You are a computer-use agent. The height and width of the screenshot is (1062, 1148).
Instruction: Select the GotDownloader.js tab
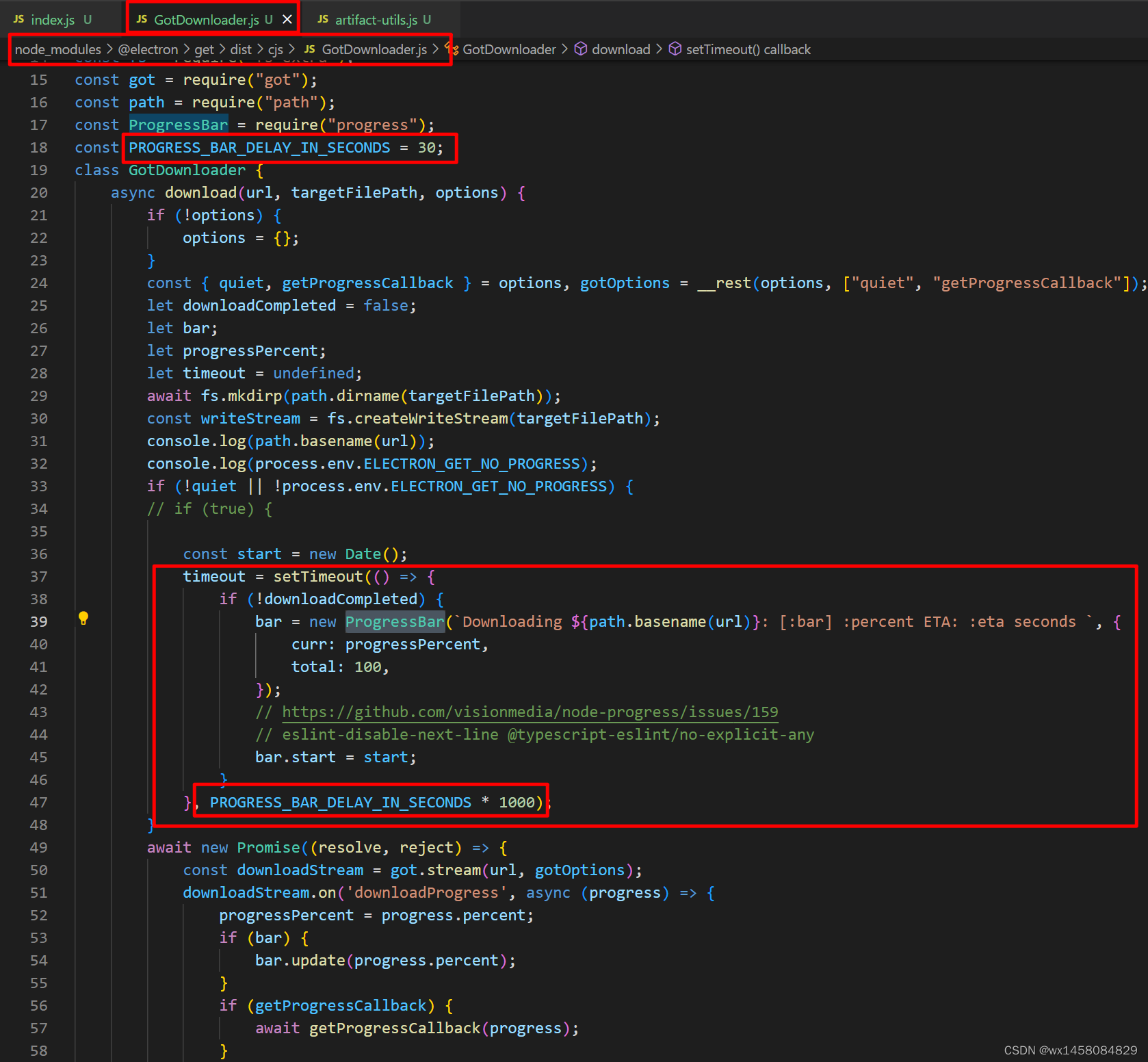(213, 19)
